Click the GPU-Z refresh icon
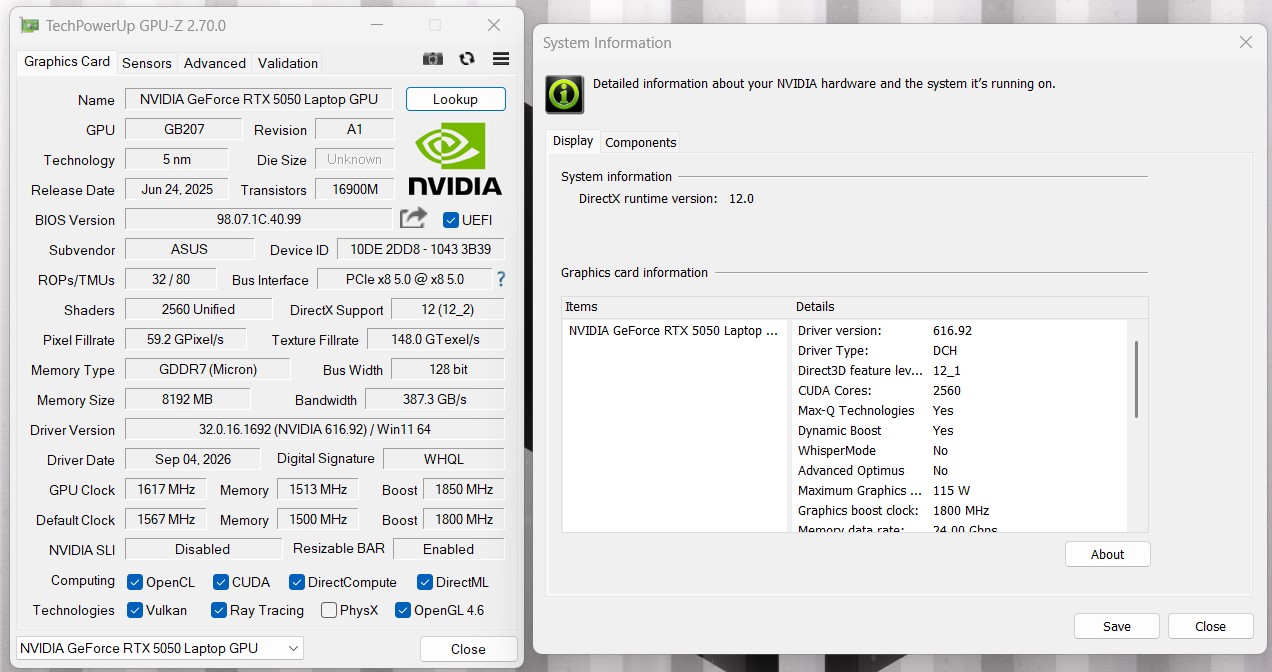 click(467, 59)
